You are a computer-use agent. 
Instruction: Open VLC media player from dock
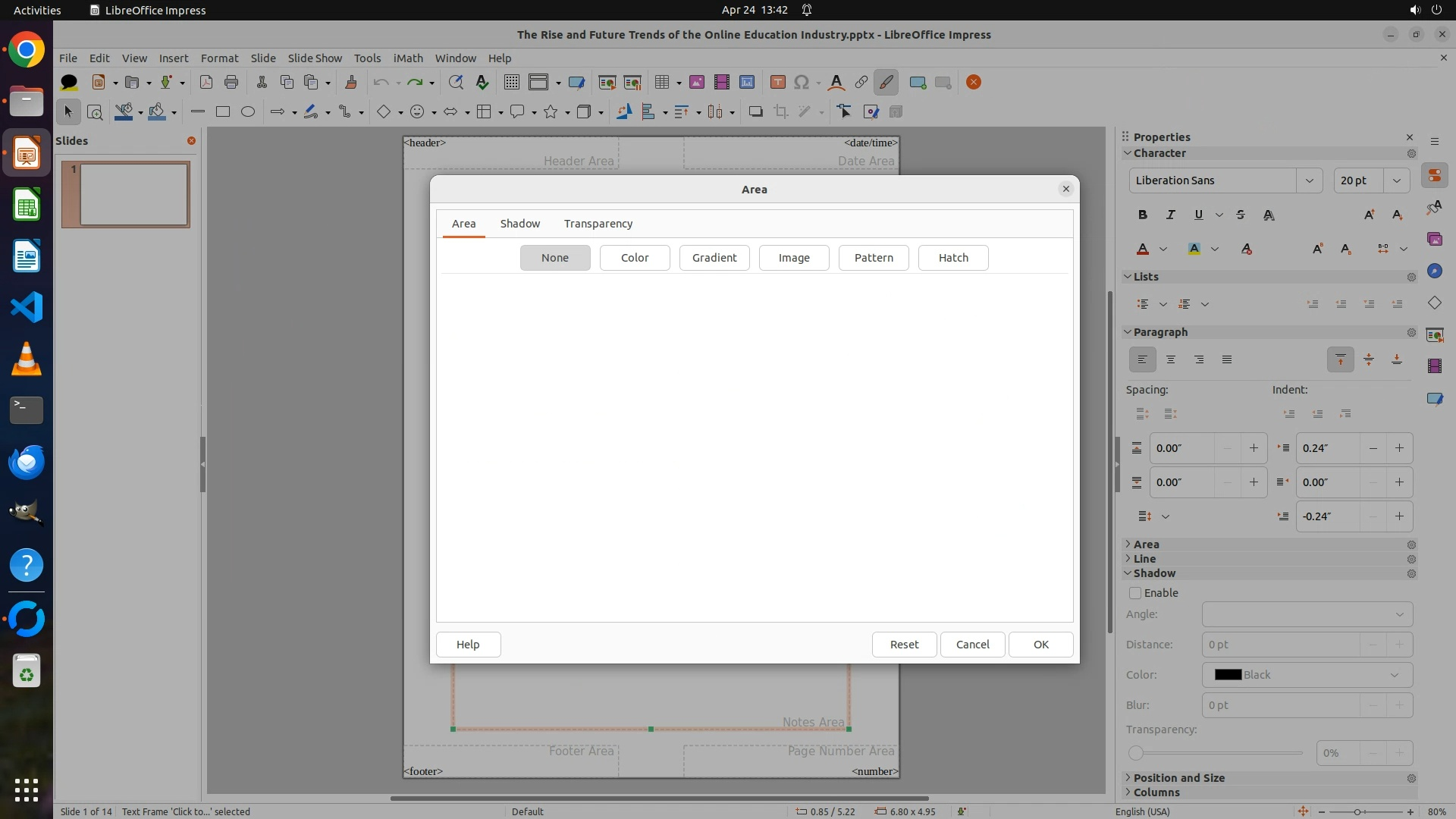27,359
